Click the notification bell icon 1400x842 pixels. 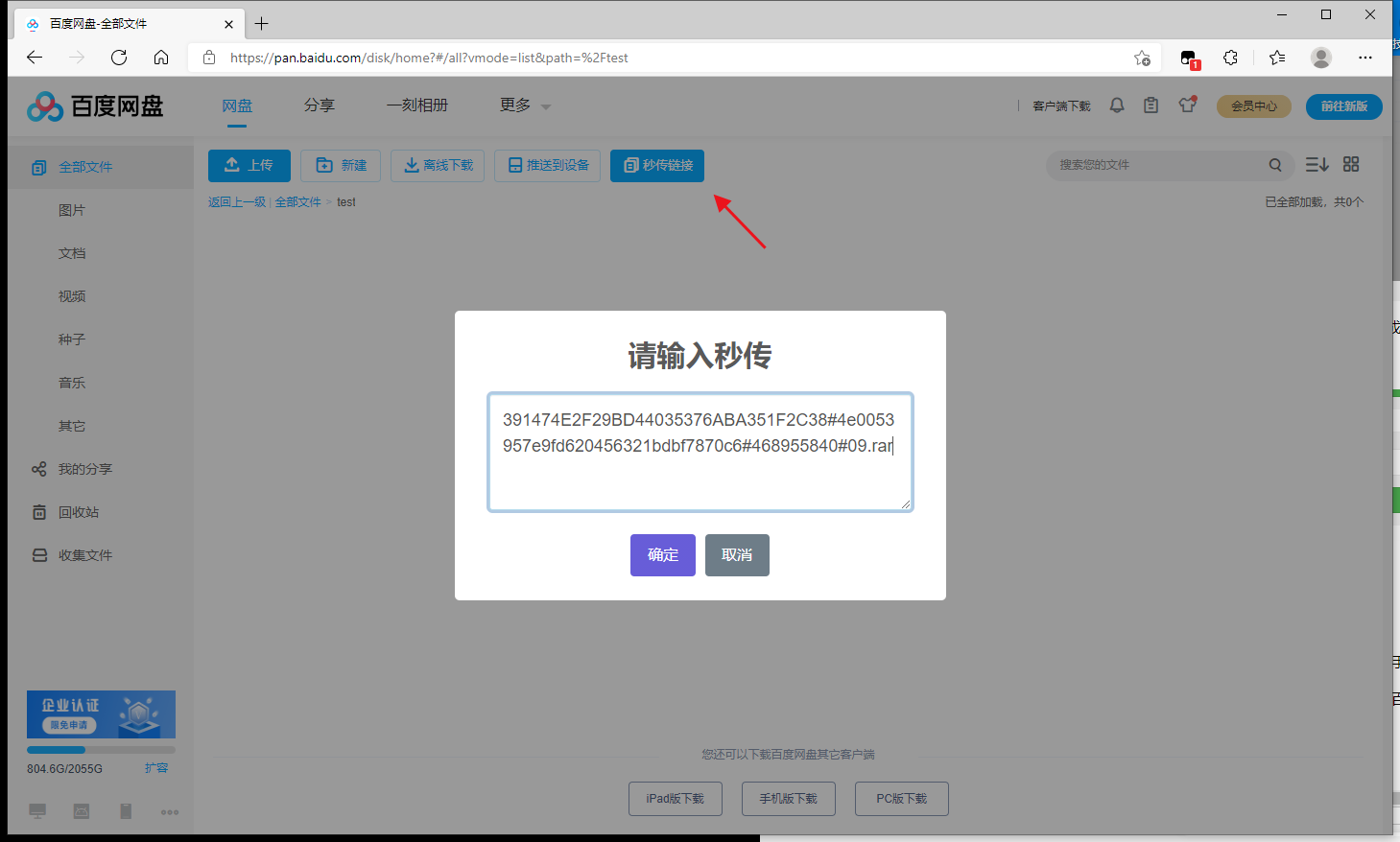point(1117,105)
